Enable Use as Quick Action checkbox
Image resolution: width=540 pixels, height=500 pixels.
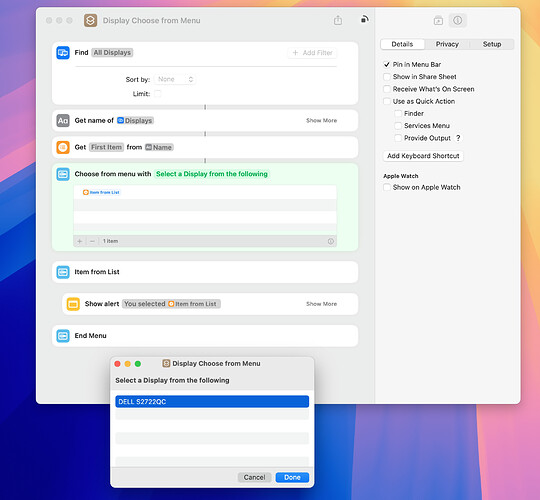point(387,101)
